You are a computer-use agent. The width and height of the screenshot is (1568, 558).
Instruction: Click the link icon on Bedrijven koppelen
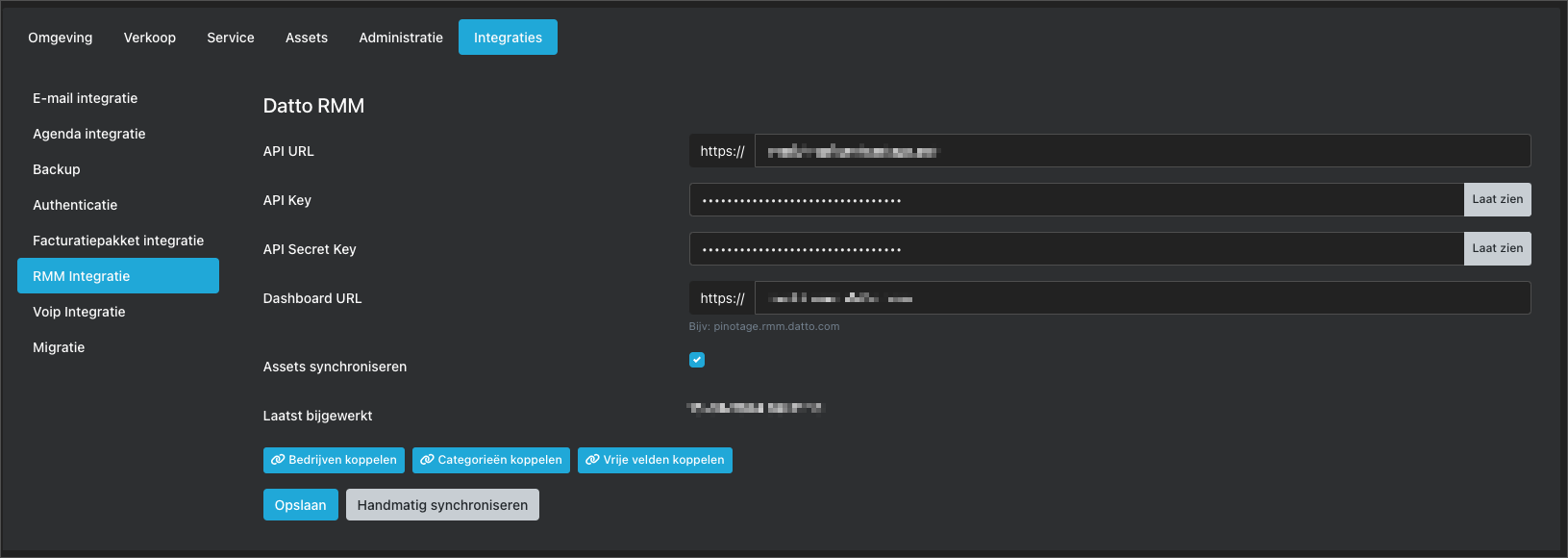[x=278, y=460]
